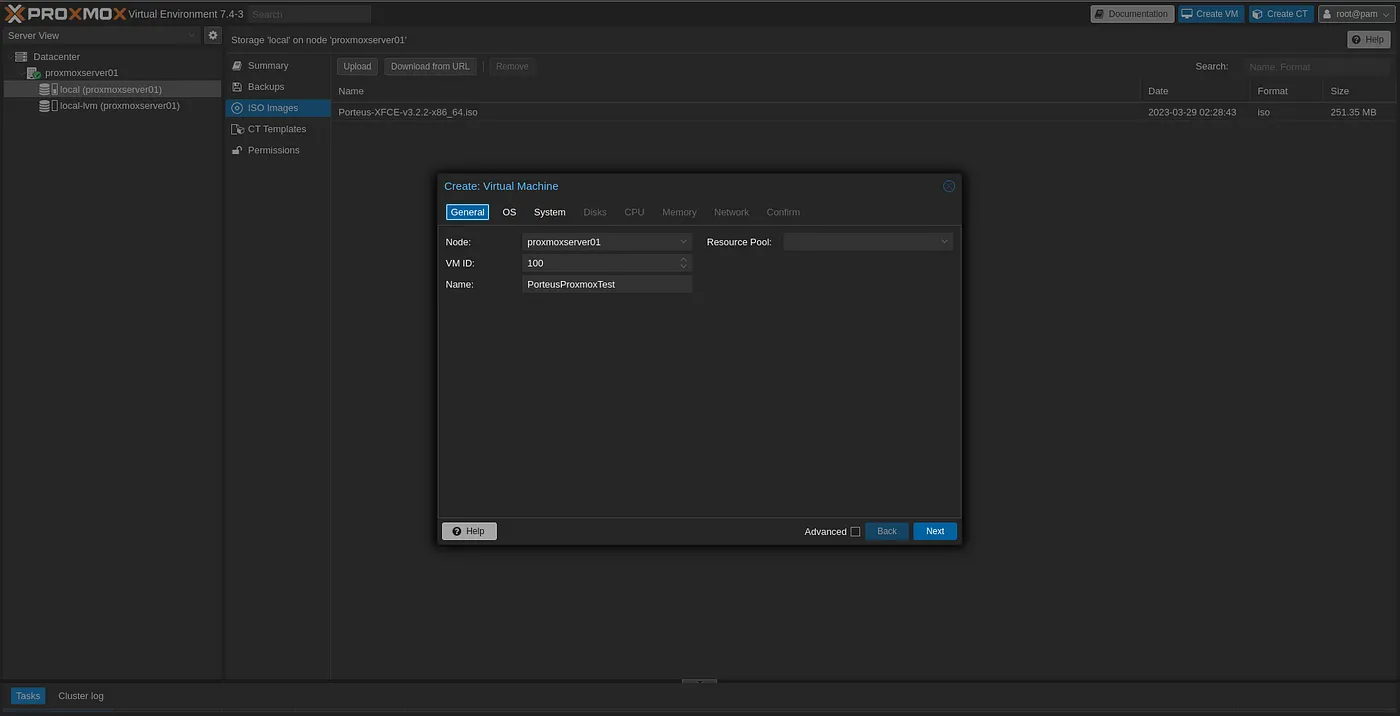Open the Backups section
The height and width of the screenshot is (716, 1400).
[x=266, y=87]
